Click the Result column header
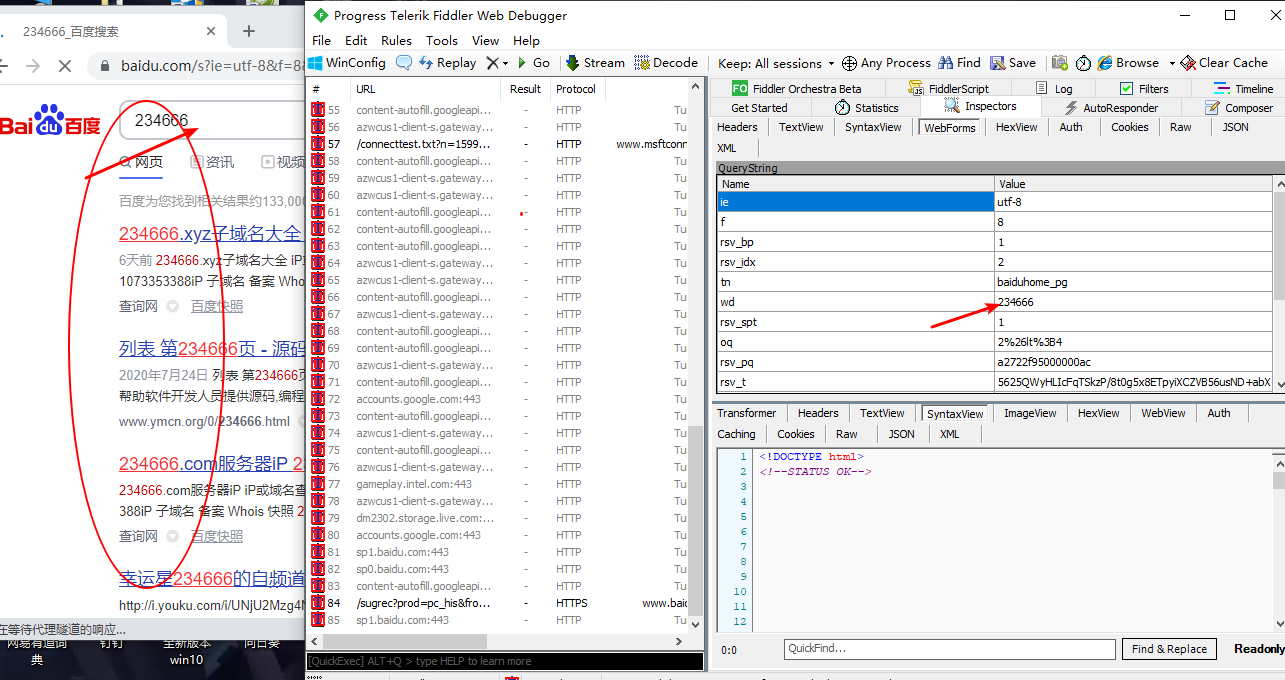1285x680 pixels. [x=526, y=89]
